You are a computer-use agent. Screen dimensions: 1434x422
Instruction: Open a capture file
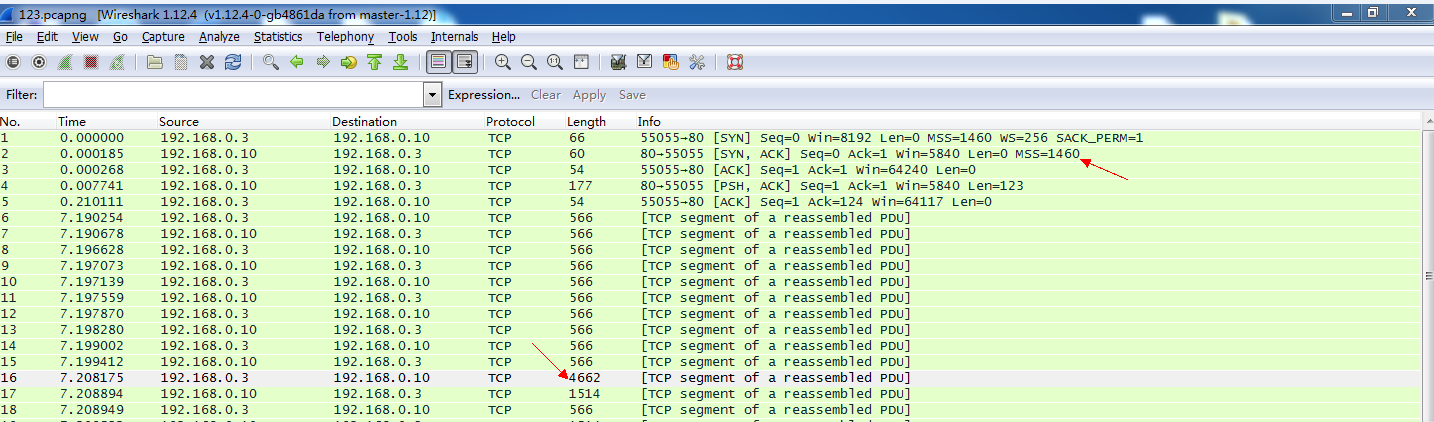[155, 62]
